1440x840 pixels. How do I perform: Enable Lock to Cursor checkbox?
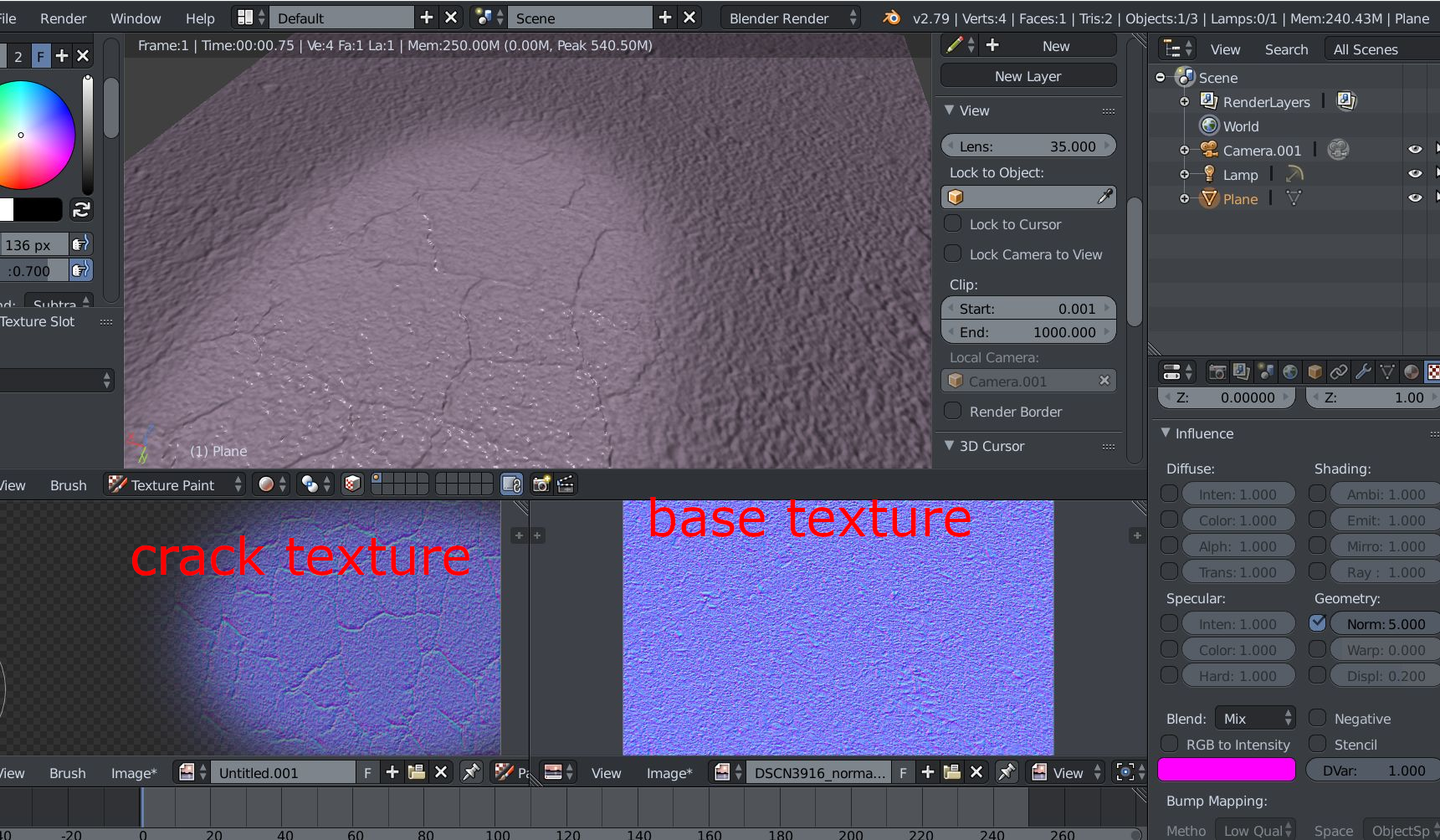[952, 223]
